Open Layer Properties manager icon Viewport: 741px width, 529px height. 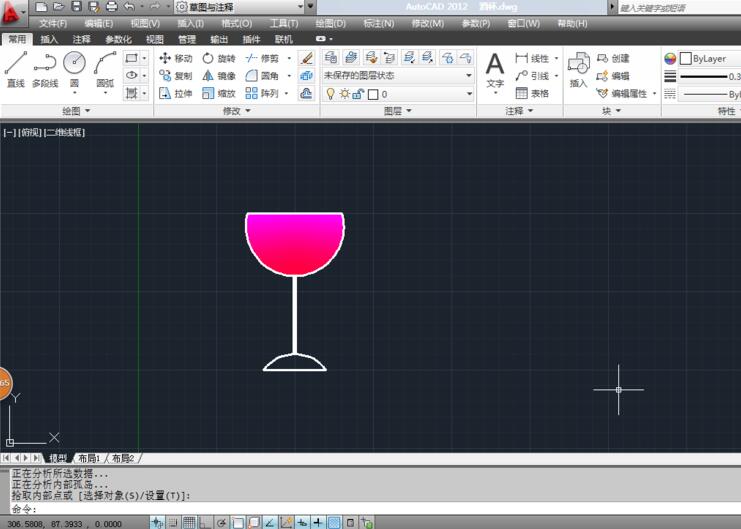click(331, 58)
